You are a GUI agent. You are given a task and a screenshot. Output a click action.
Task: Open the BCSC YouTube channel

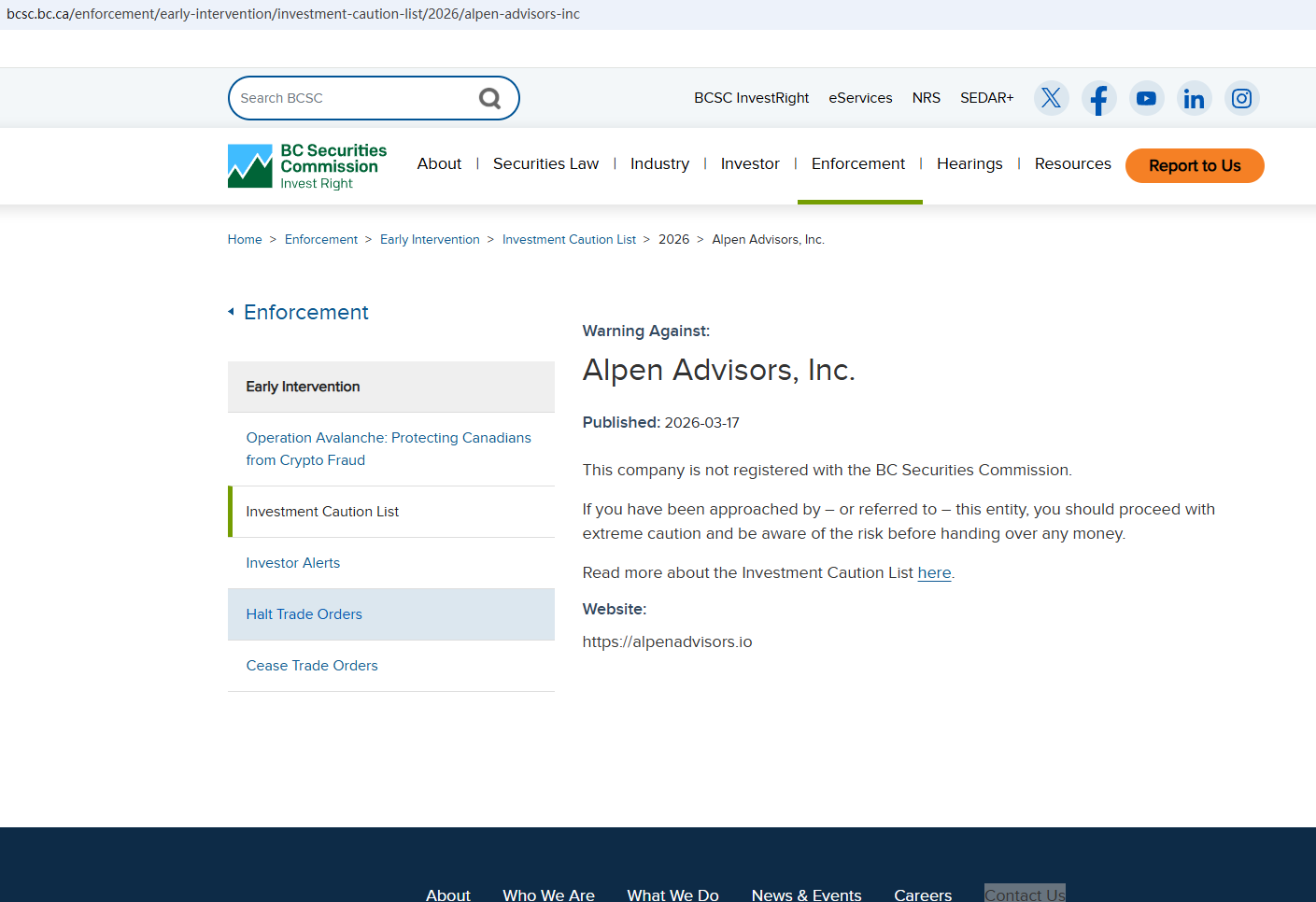(x=1147, y=98)
